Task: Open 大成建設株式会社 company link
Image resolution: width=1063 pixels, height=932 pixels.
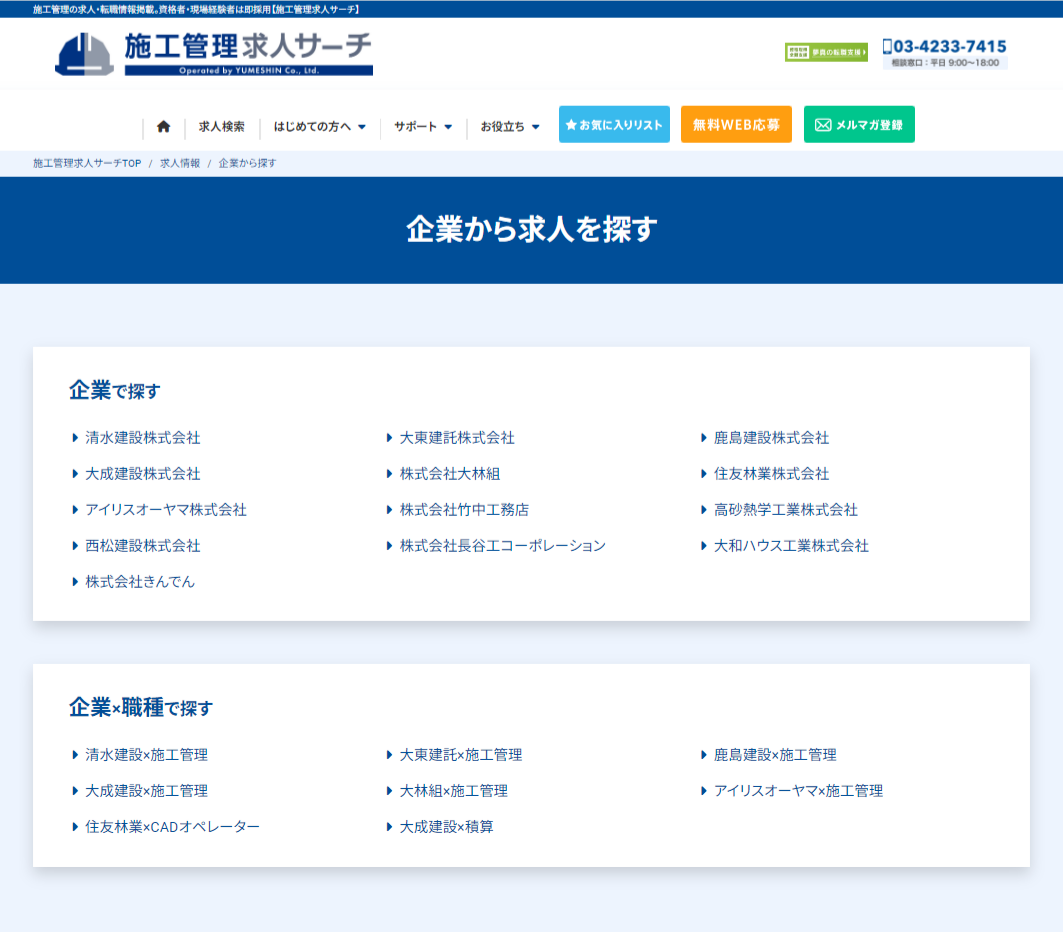Action: coord(142,474)
